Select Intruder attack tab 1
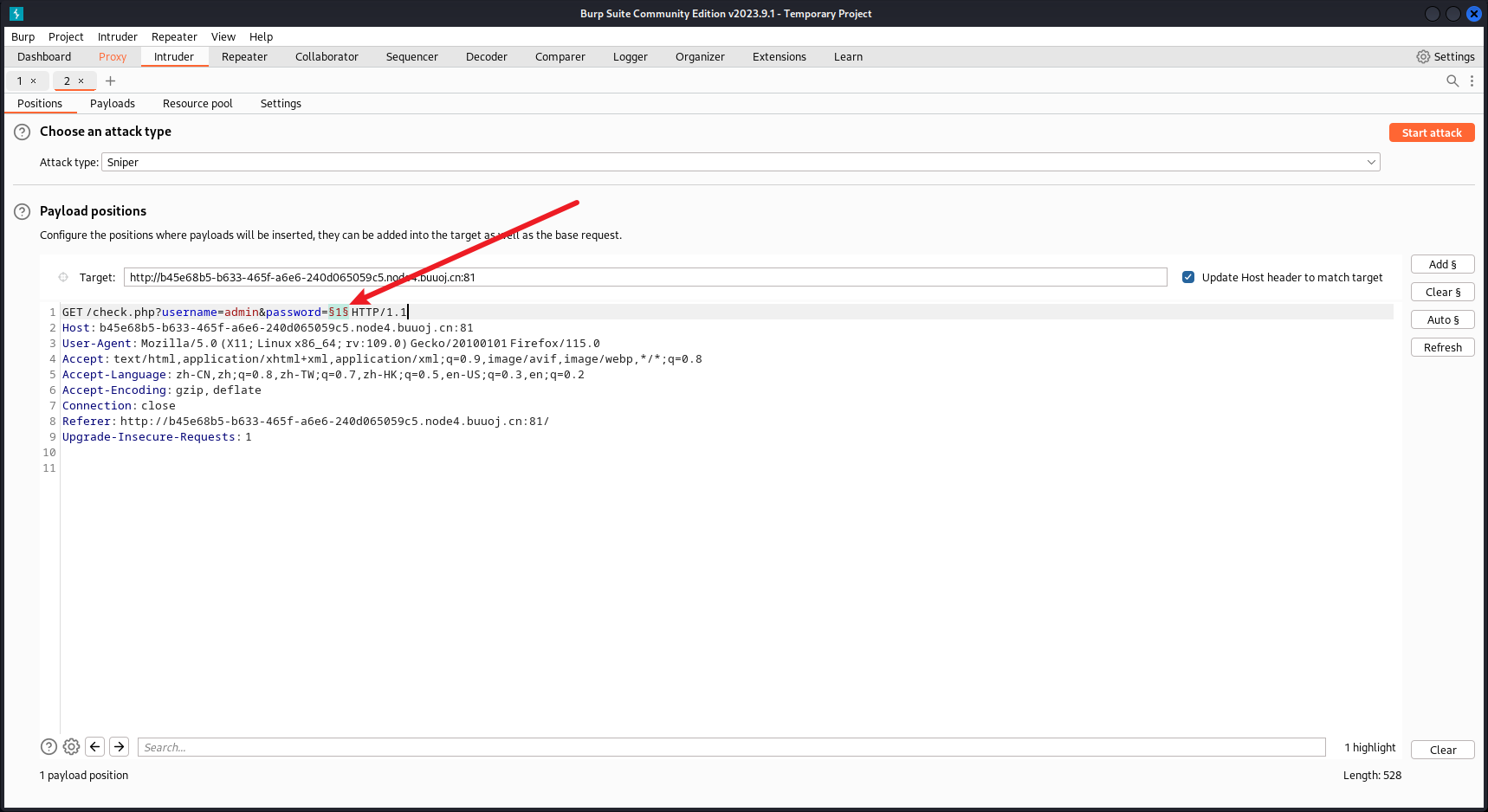The height and width of the screenshot is (812, 1488). pyautogui.click(x=20, y=81)
